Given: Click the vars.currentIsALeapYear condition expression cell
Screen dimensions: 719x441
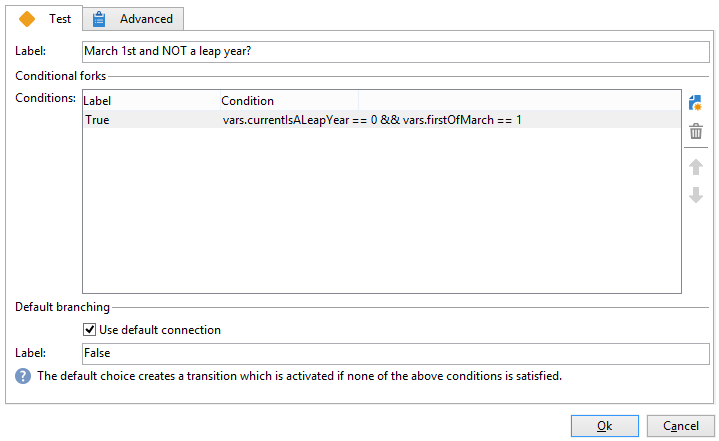Looking at the screenshot, I should pyautogui.click(x=372, y=120).
